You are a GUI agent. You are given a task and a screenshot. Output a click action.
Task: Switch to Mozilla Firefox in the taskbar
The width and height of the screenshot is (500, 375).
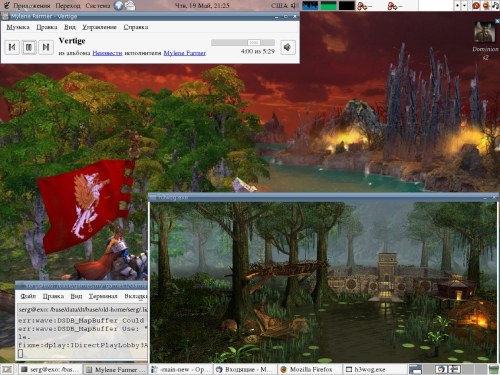[x=310, y=369]
